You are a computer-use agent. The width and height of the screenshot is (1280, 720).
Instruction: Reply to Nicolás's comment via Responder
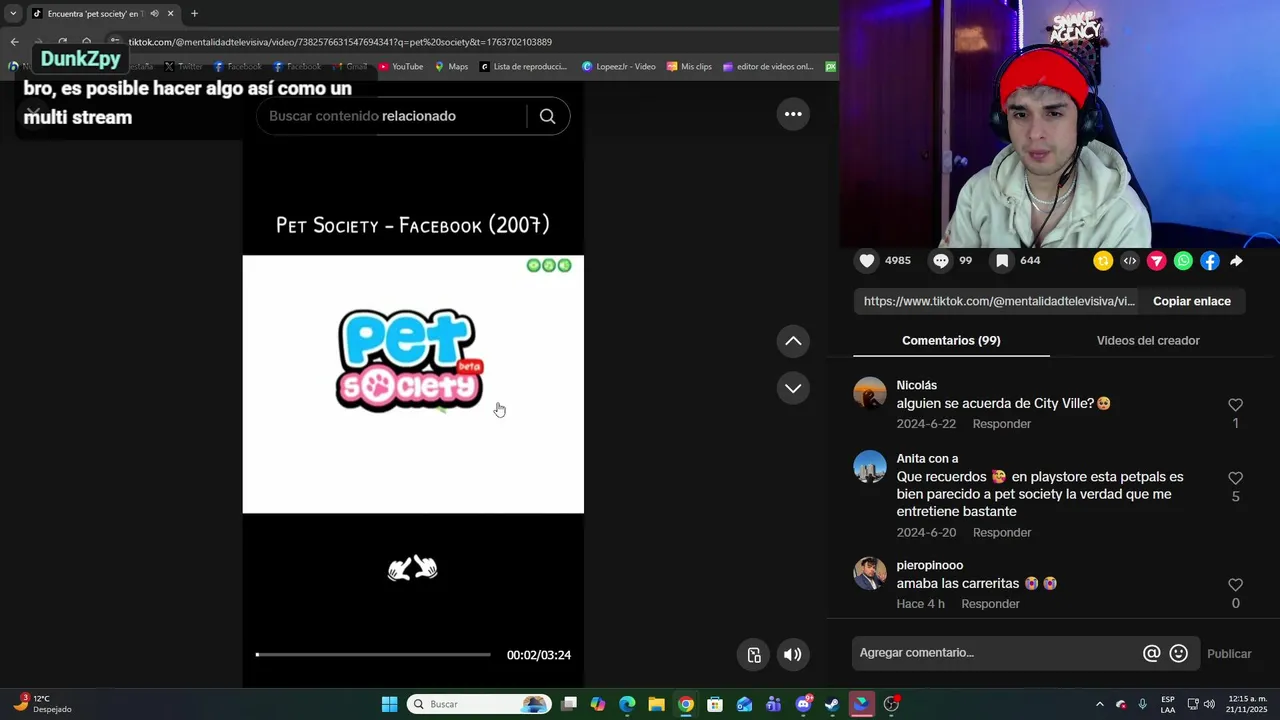point(1001,424)
